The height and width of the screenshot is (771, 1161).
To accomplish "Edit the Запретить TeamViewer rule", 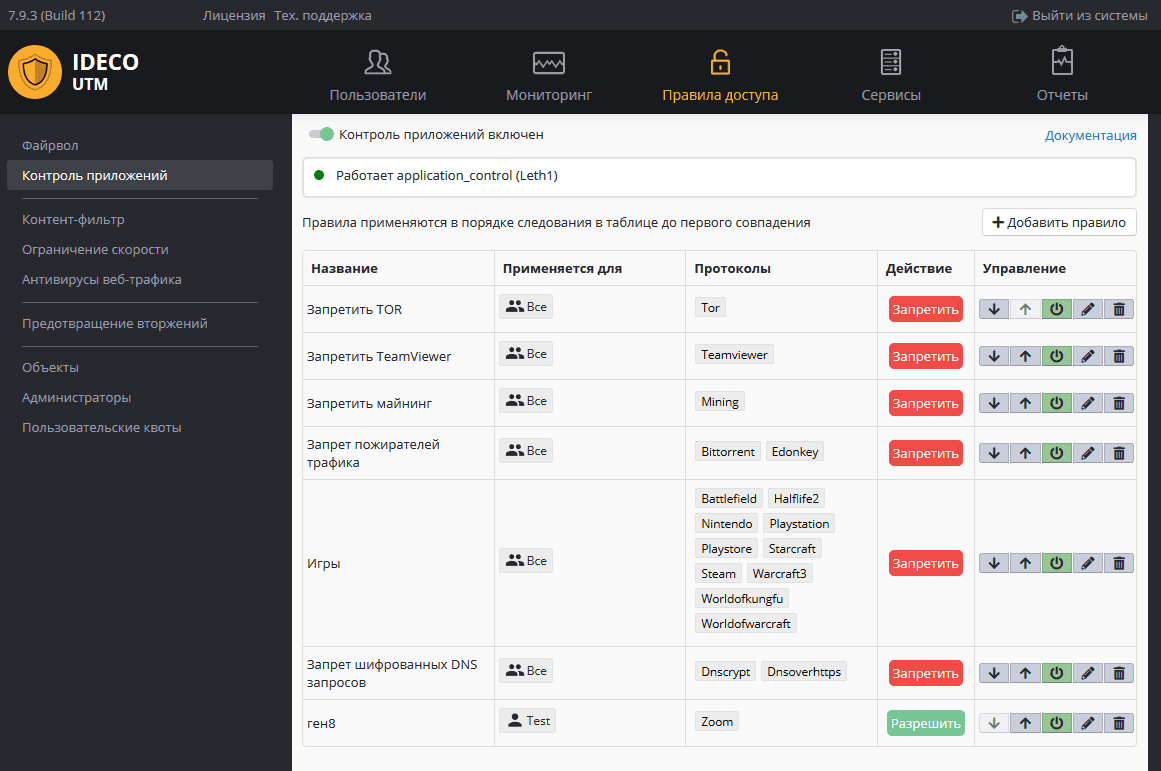I will 1088,356.
